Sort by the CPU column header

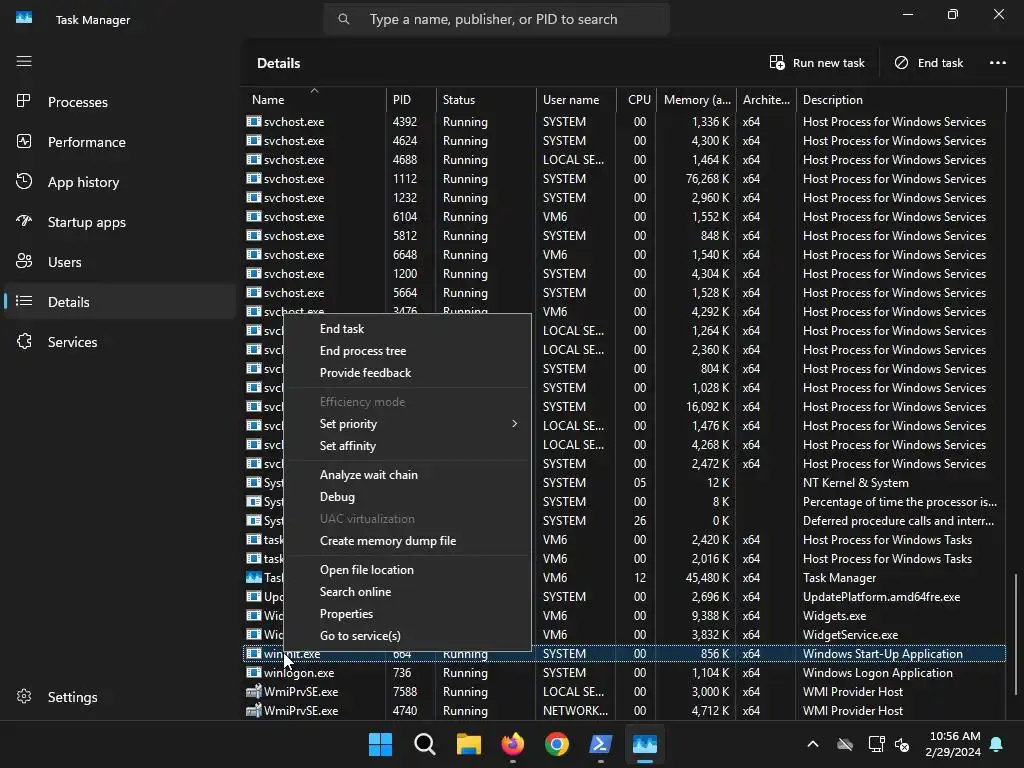coord(637,100)
